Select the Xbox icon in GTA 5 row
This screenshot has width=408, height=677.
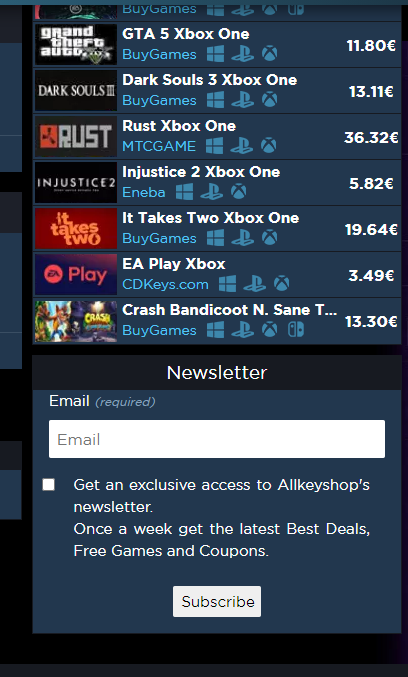pyautogui.click(x=269, y=54)
